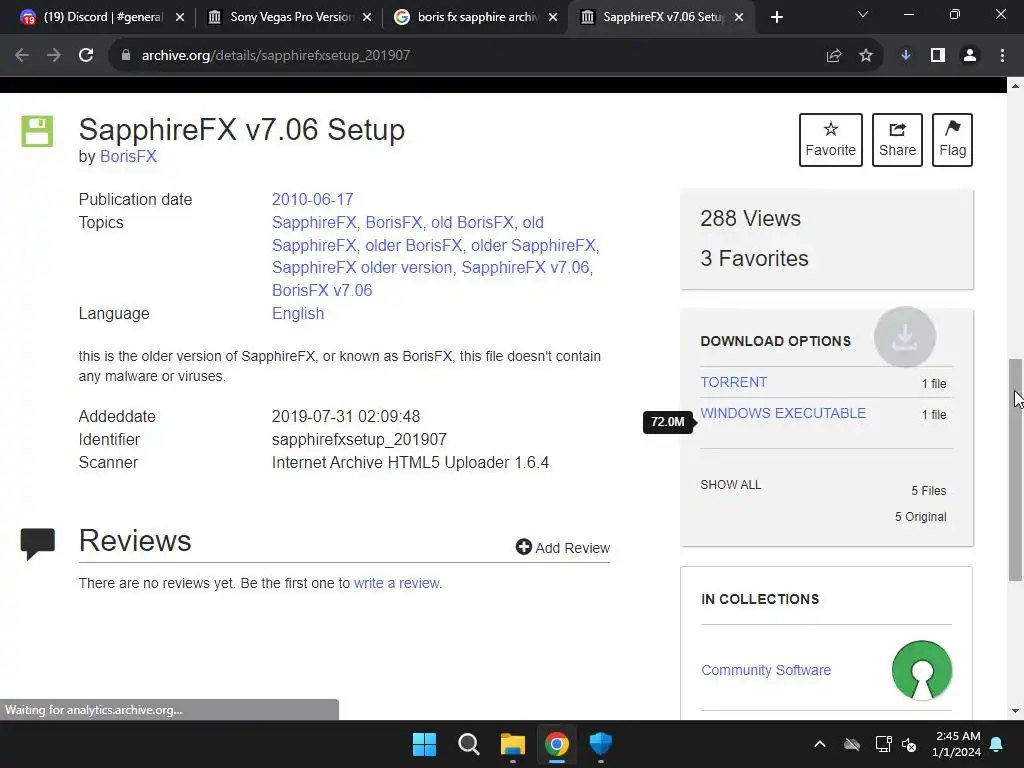Click the 3 Favorites text
The height and width of the screenshot is (768, 1024).
click(754, 259)
